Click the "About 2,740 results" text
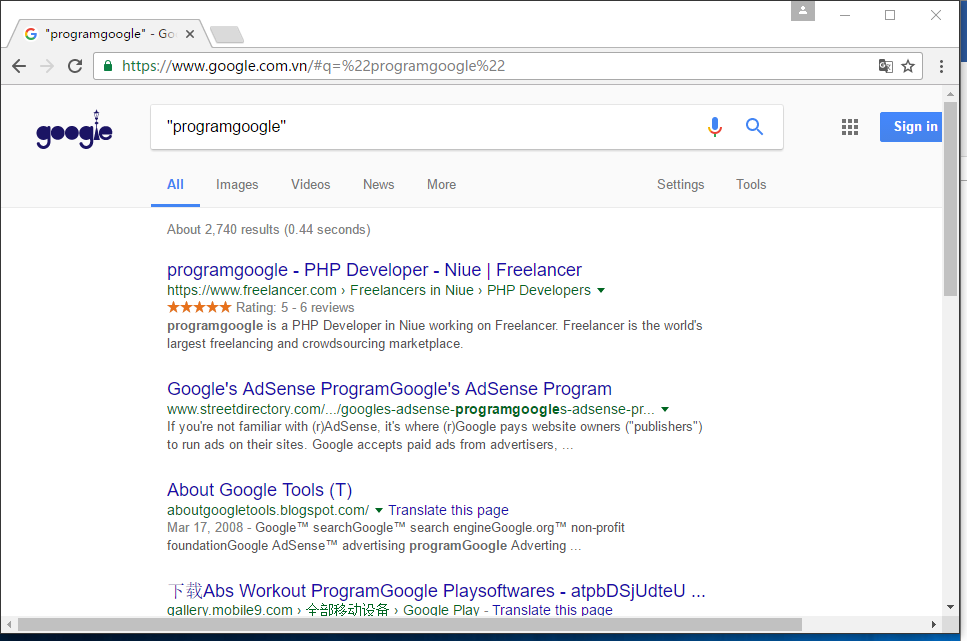Viewport: 967px width, 641px height. pos(223,230)
